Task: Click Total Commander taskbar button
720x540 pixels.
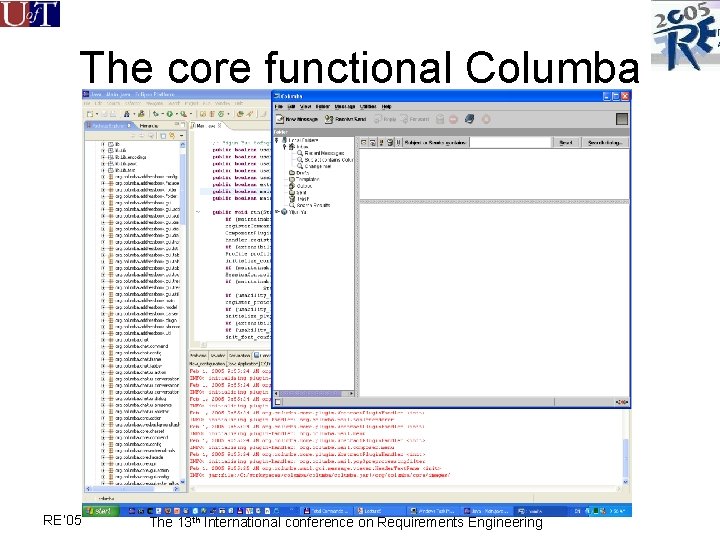Action: [326, 511]
